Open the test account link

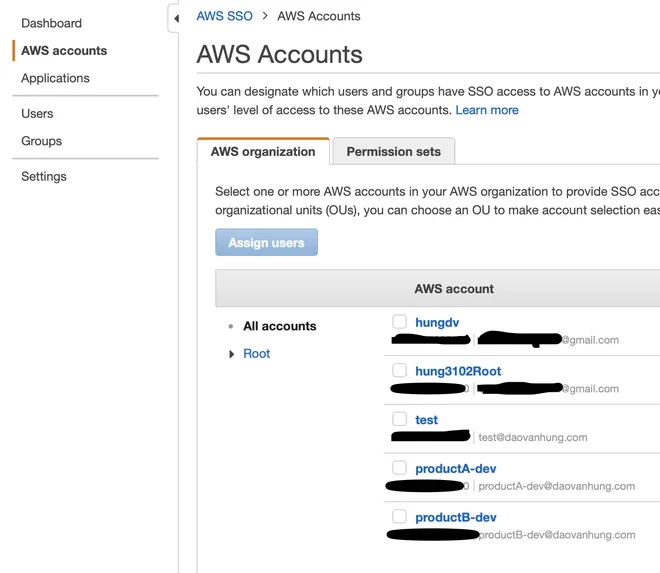[x=426, y=420]
